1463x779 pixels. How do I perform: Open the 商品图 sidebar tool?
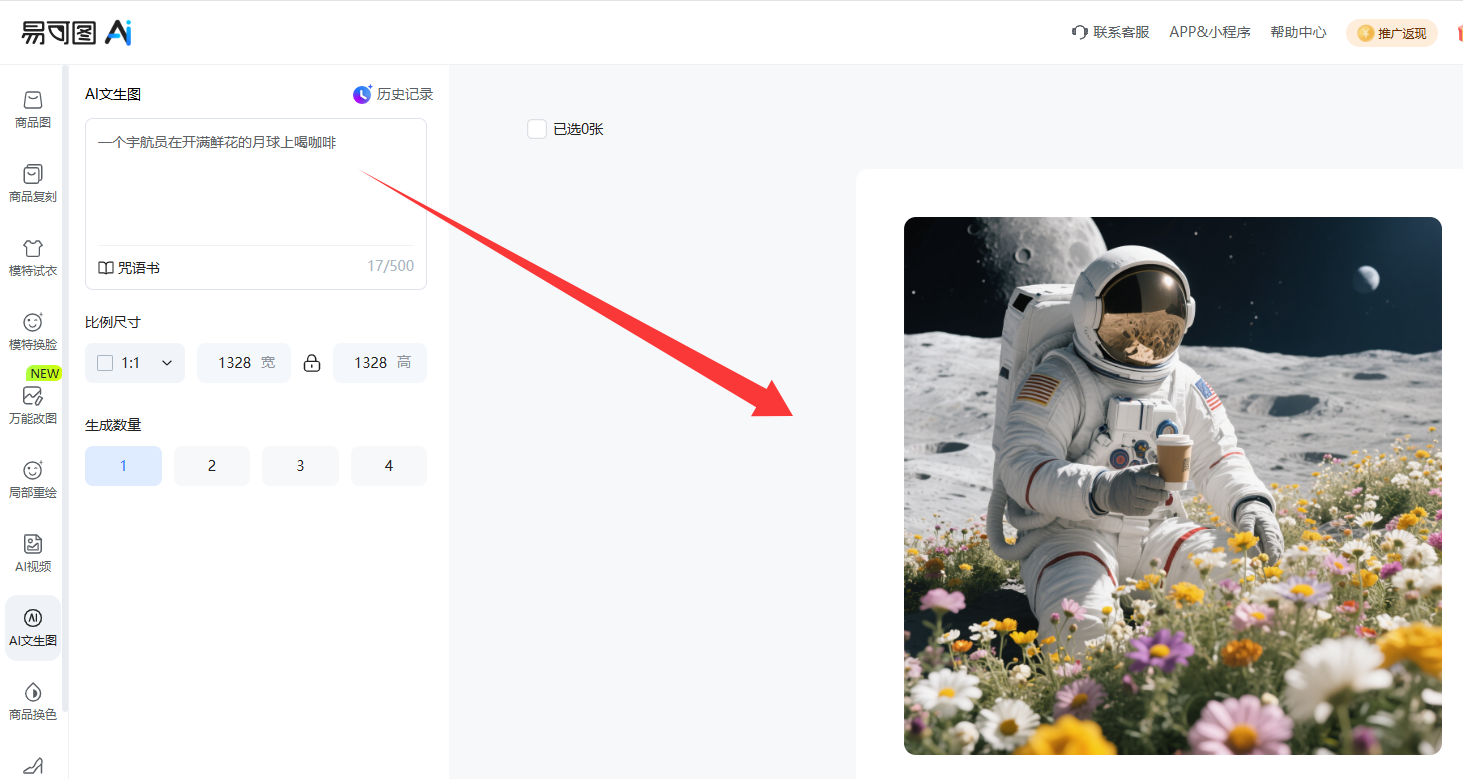tap(33, 110)
